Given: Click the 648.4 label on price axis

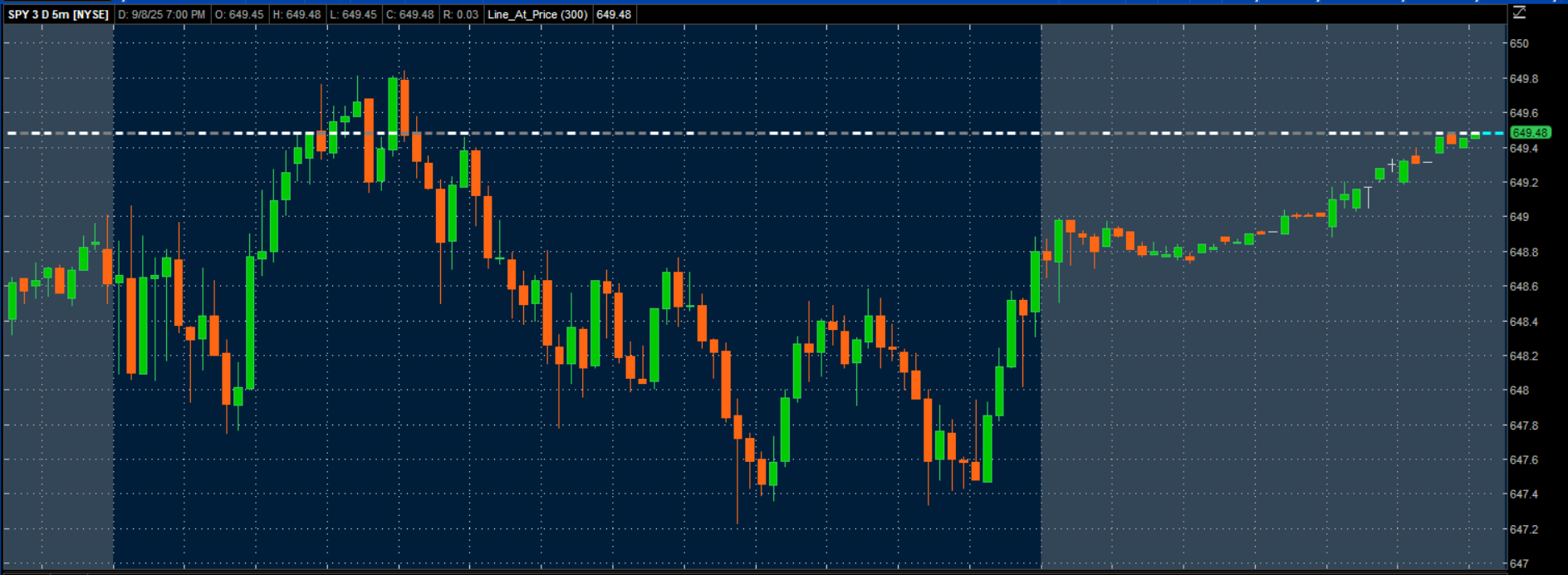Looking at the screenshot, I should point(1523,322).
